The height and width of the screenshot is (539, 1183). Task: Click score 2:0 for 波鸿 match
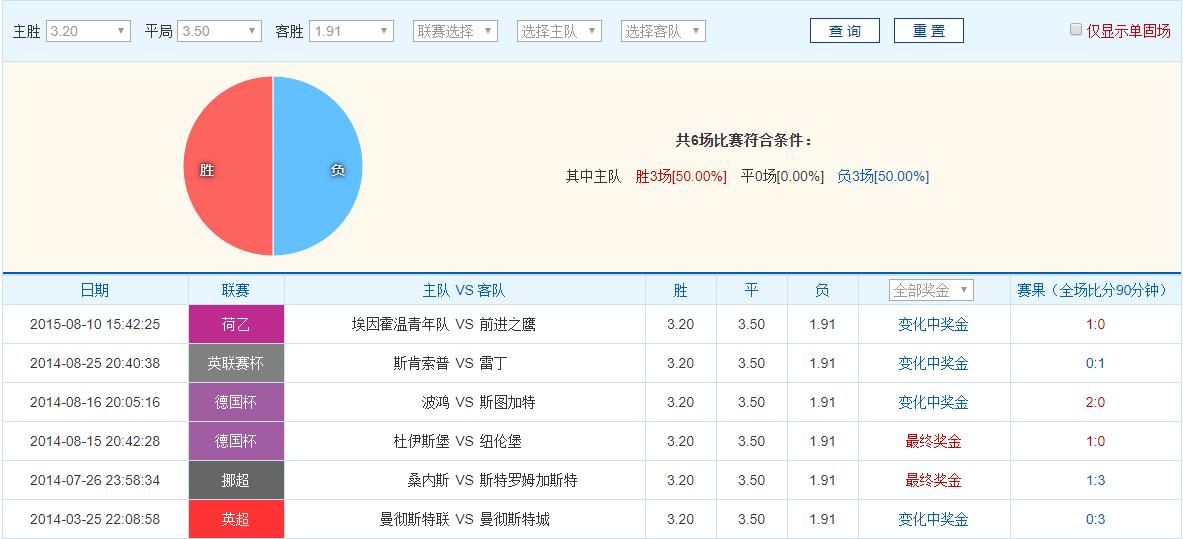click(1095, 402)
